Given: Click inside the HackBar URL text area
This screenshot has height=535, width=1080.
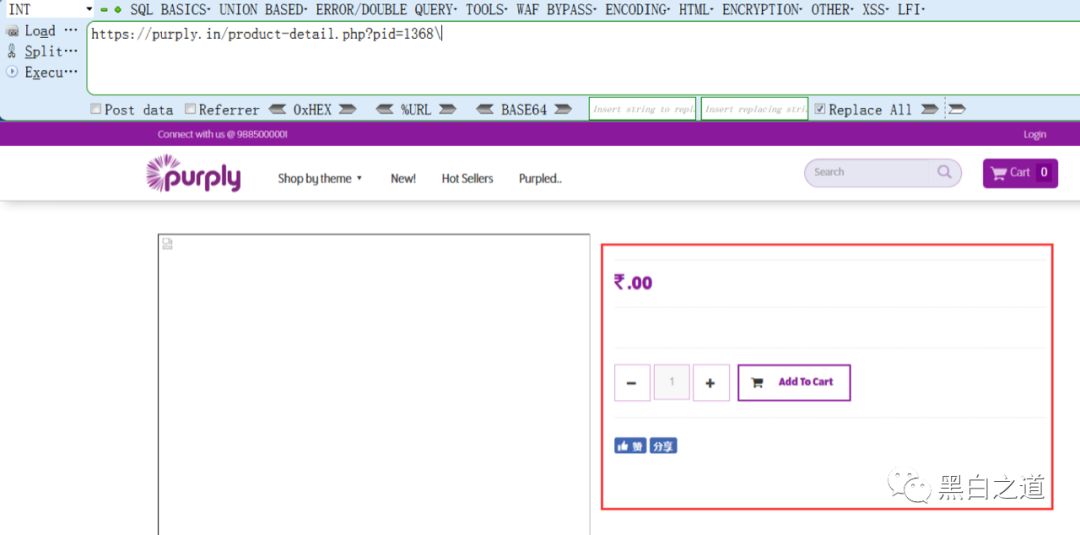Looking at the screenshot, I should coord(583,58).
